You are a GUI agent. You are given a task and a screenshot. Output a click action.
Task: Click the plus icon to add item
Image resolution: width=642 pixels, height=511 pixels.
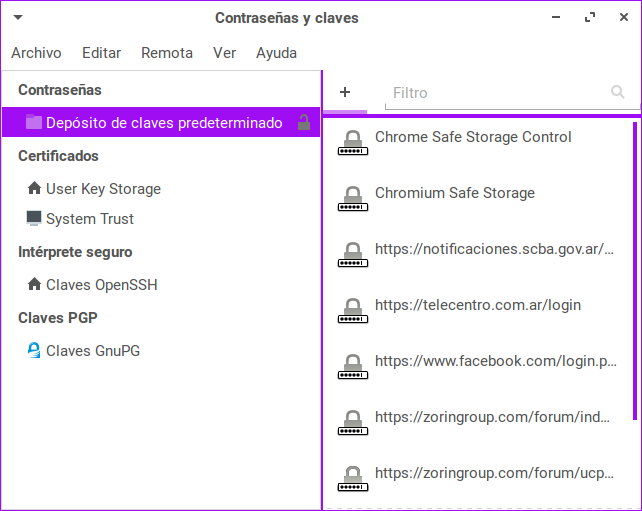point(345,92)
